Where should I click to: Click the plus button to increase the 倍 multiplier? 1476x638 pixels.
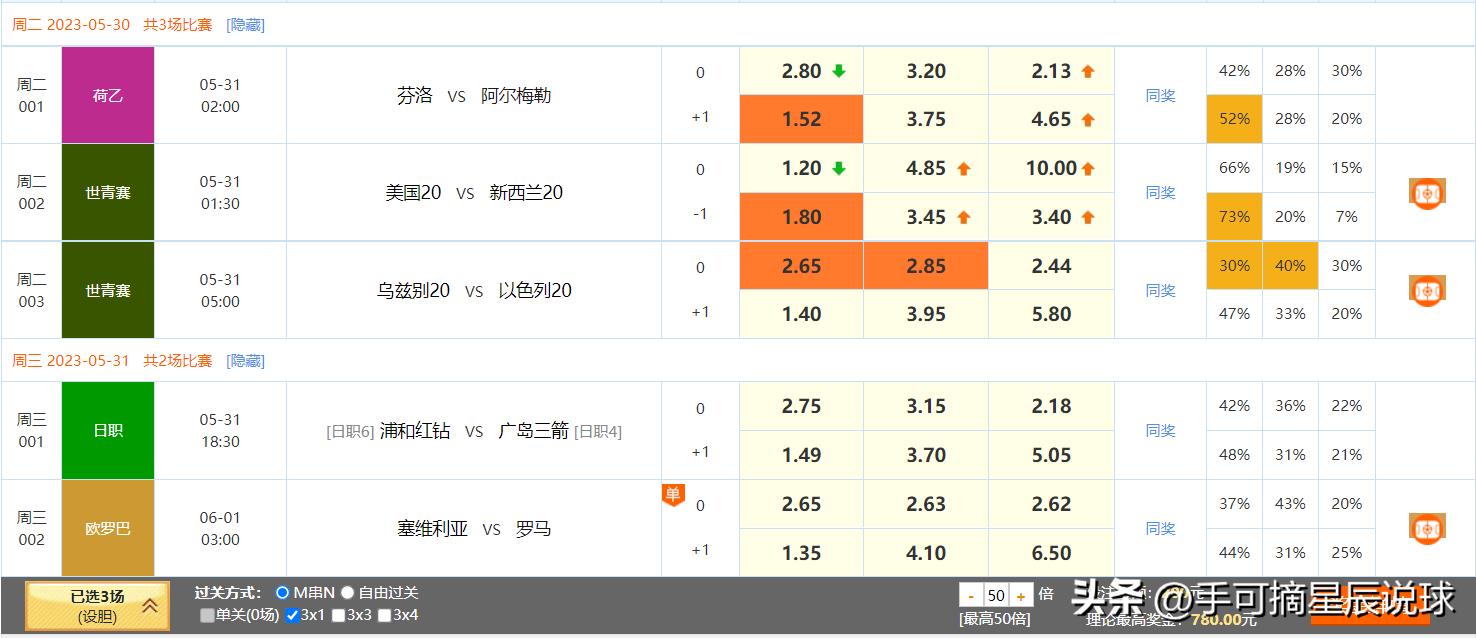[x=1020, y=594]
